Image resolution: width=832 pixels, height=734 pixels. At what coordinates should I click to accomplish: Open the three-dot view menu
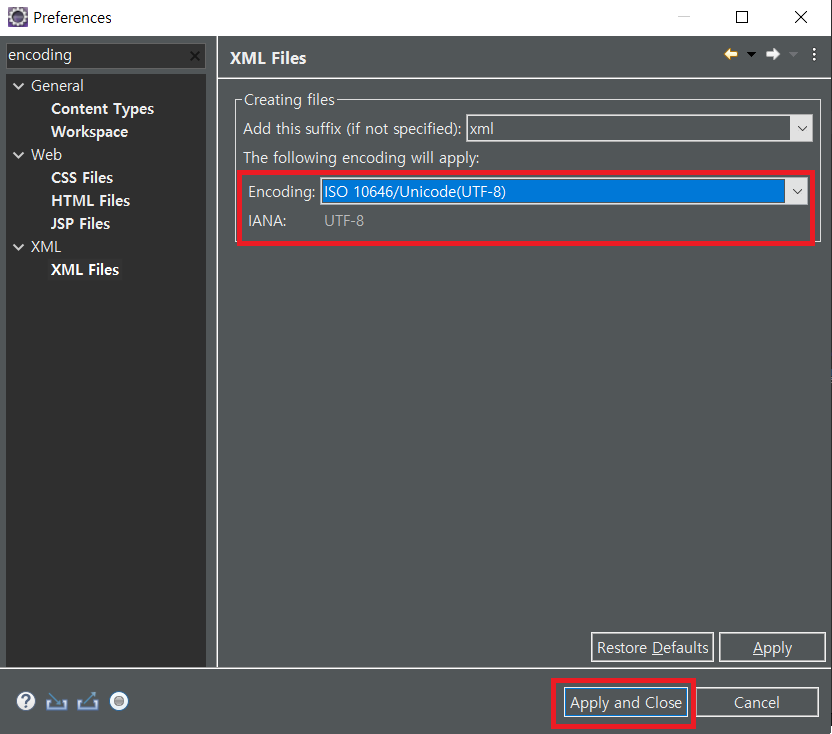click(814, 54)
